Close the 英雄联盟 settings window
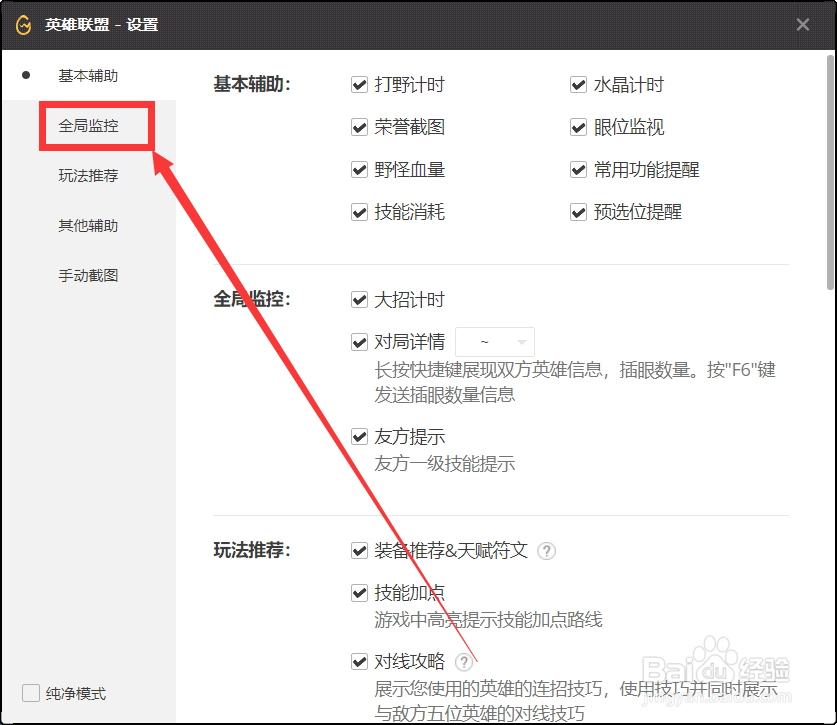 [x=802, y=25]
